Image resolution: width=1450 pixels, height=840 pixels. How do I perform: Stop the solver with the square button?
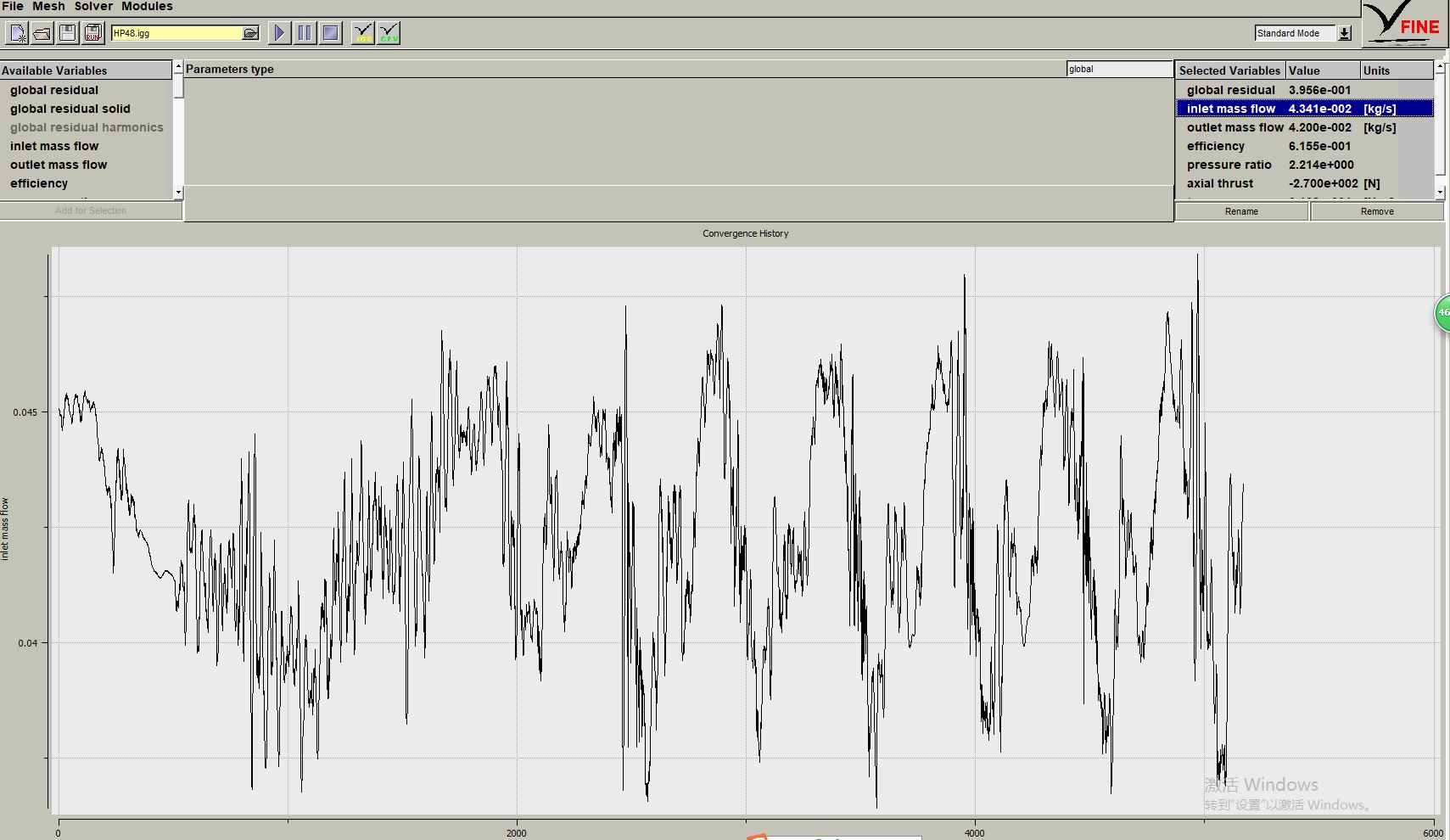coord(331,33)
